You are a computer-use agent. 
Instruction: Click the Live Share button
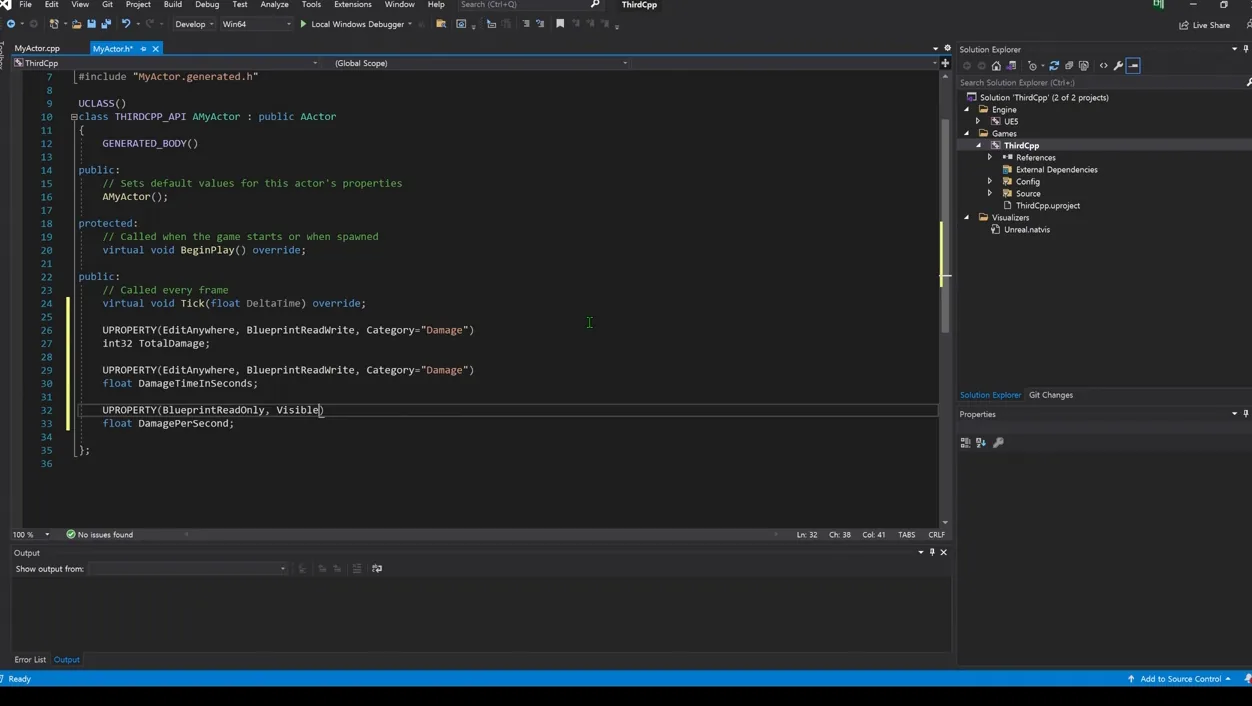[1204, 25]
